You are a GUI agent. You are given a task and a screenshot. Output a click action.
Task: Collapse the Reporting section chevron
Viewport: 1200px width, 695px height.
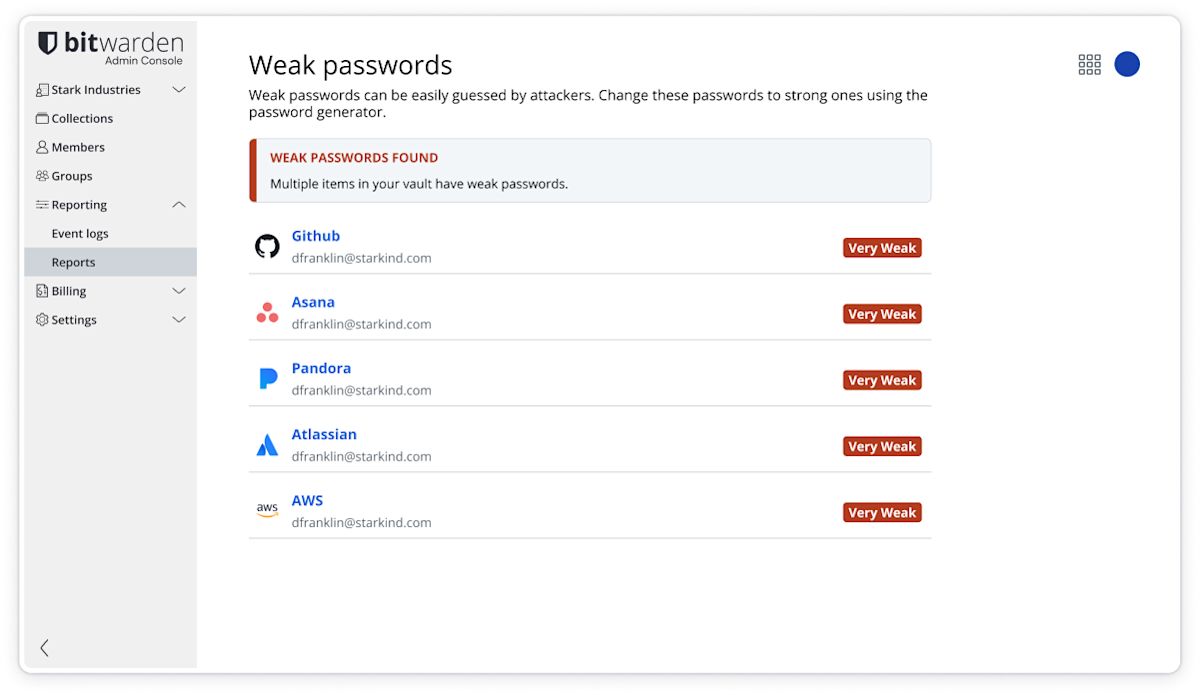(179, 205)
